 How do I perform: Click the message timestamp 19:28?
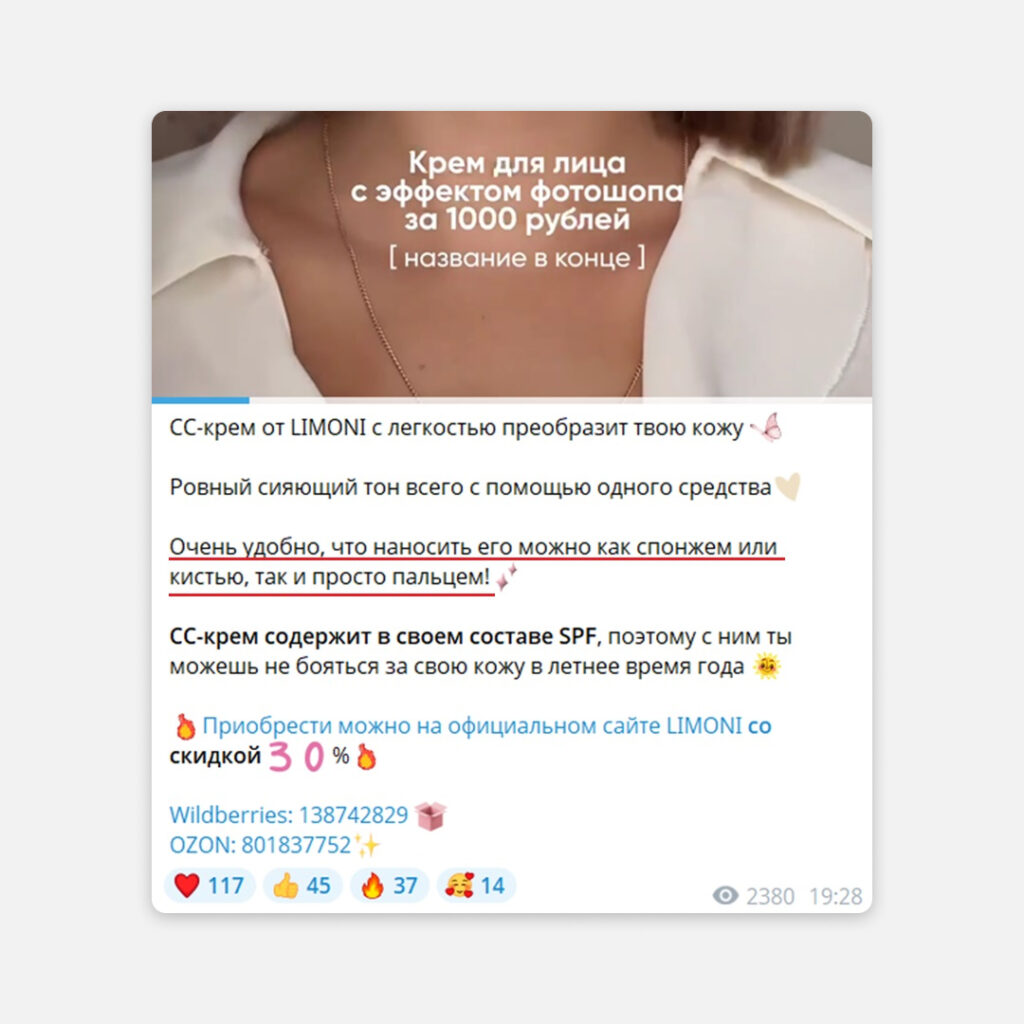[836, 896]
